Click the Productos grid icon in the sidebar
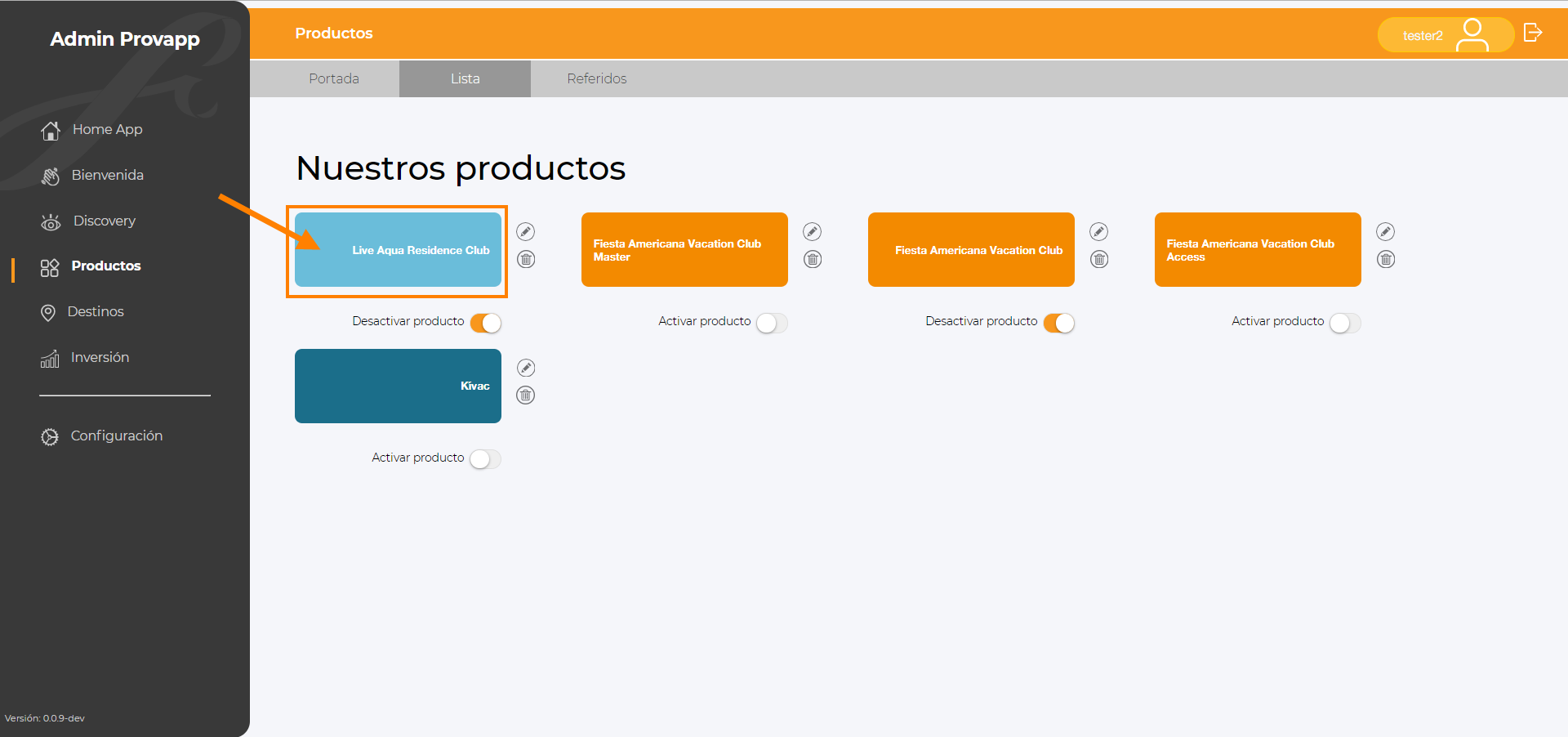This screenshot has width=1568, height=737. [x=50, y=267]
